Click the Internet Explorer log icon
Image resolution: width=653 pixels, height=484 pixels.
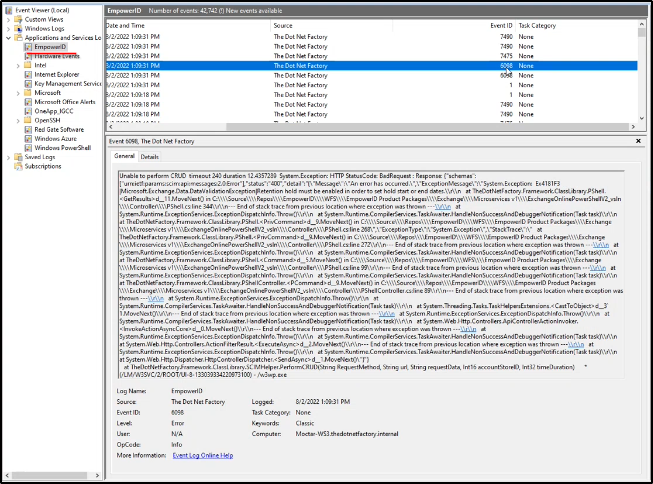coord(28,74)
